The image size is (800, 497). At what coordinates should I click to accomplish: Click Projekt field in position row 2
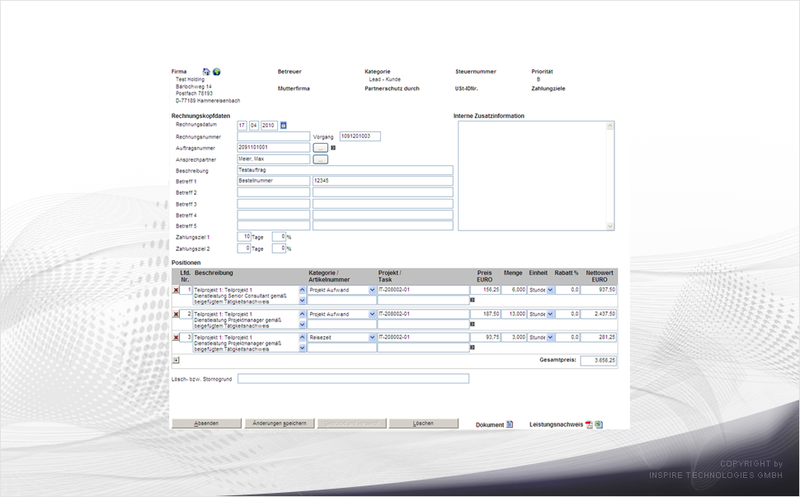click(423, 314)
